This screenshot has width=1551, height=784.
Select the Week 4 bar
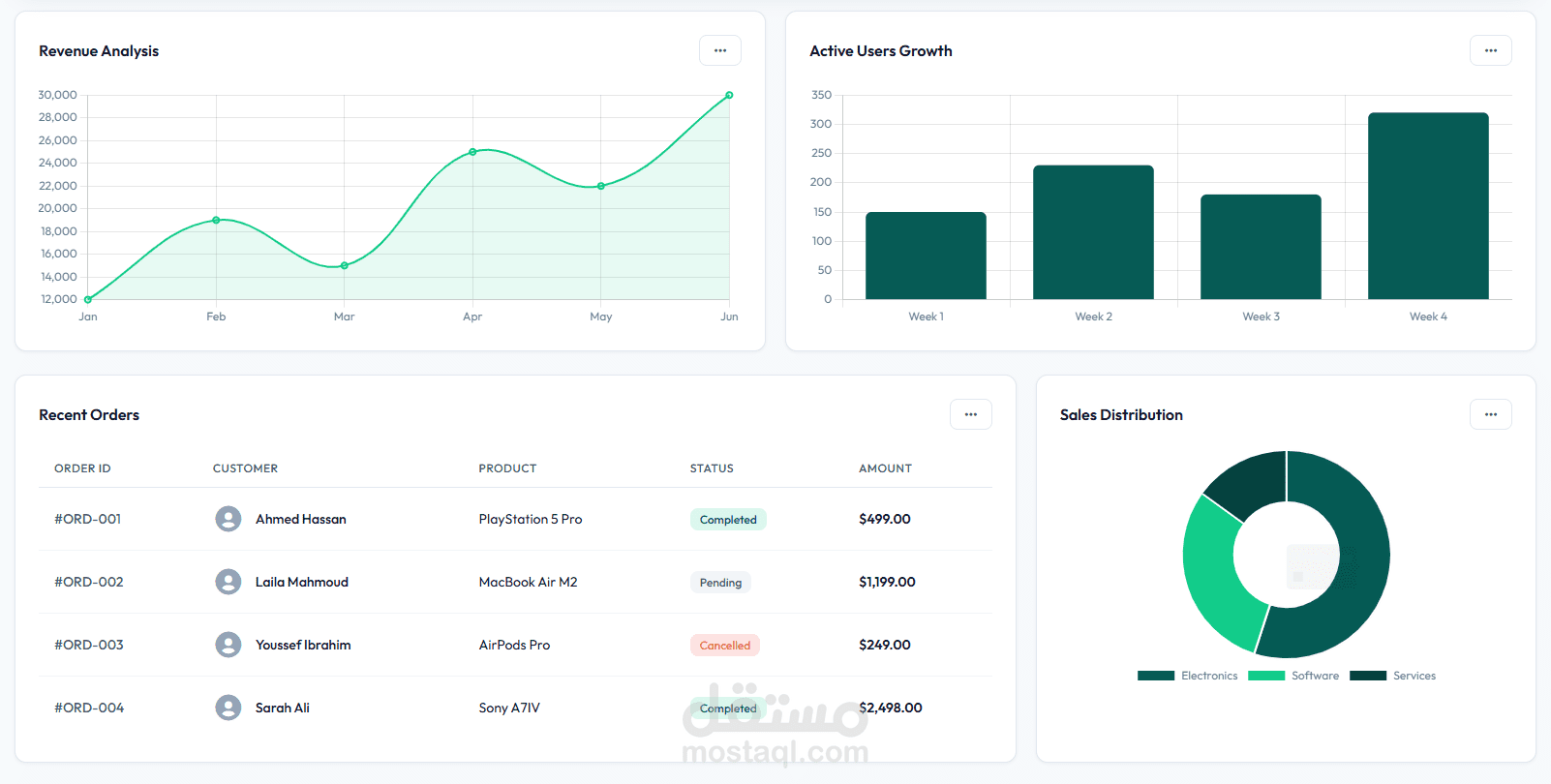click(1428, 206)
